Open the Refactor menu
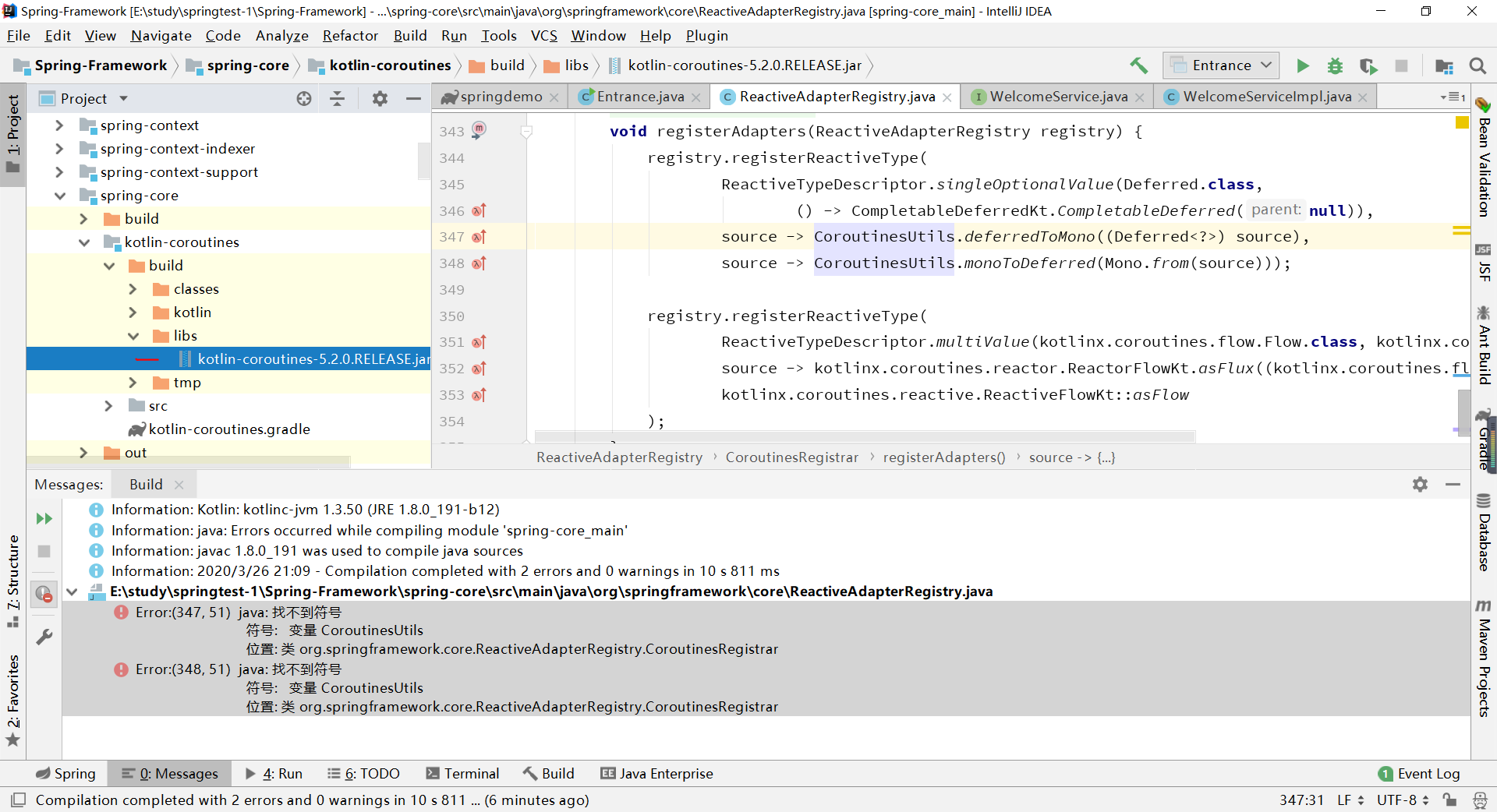 350,36
